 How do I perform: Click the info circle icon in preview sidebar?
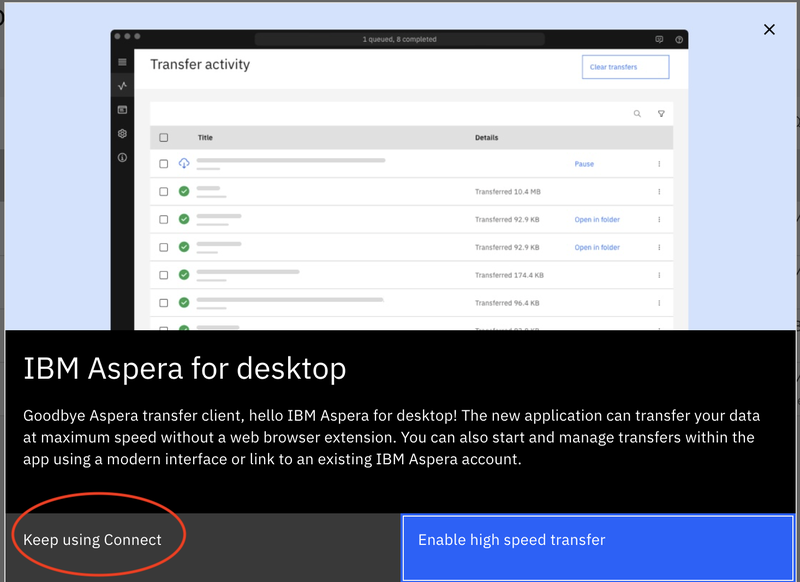[x=122, y=158]
